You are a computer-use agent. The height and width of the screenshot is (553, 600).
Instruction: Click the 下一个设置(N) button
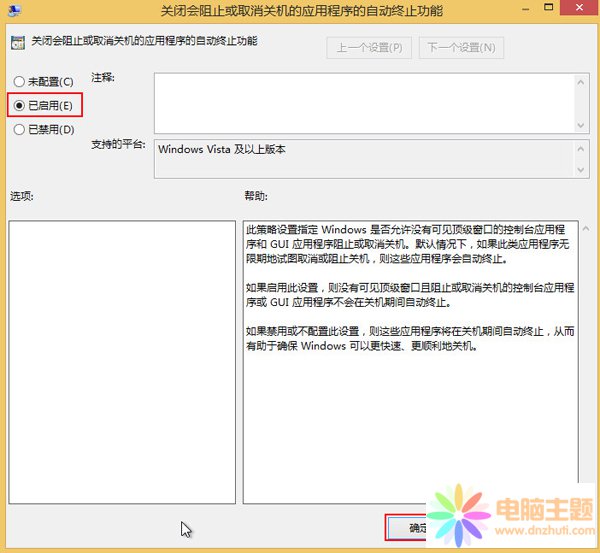[461, 48]
